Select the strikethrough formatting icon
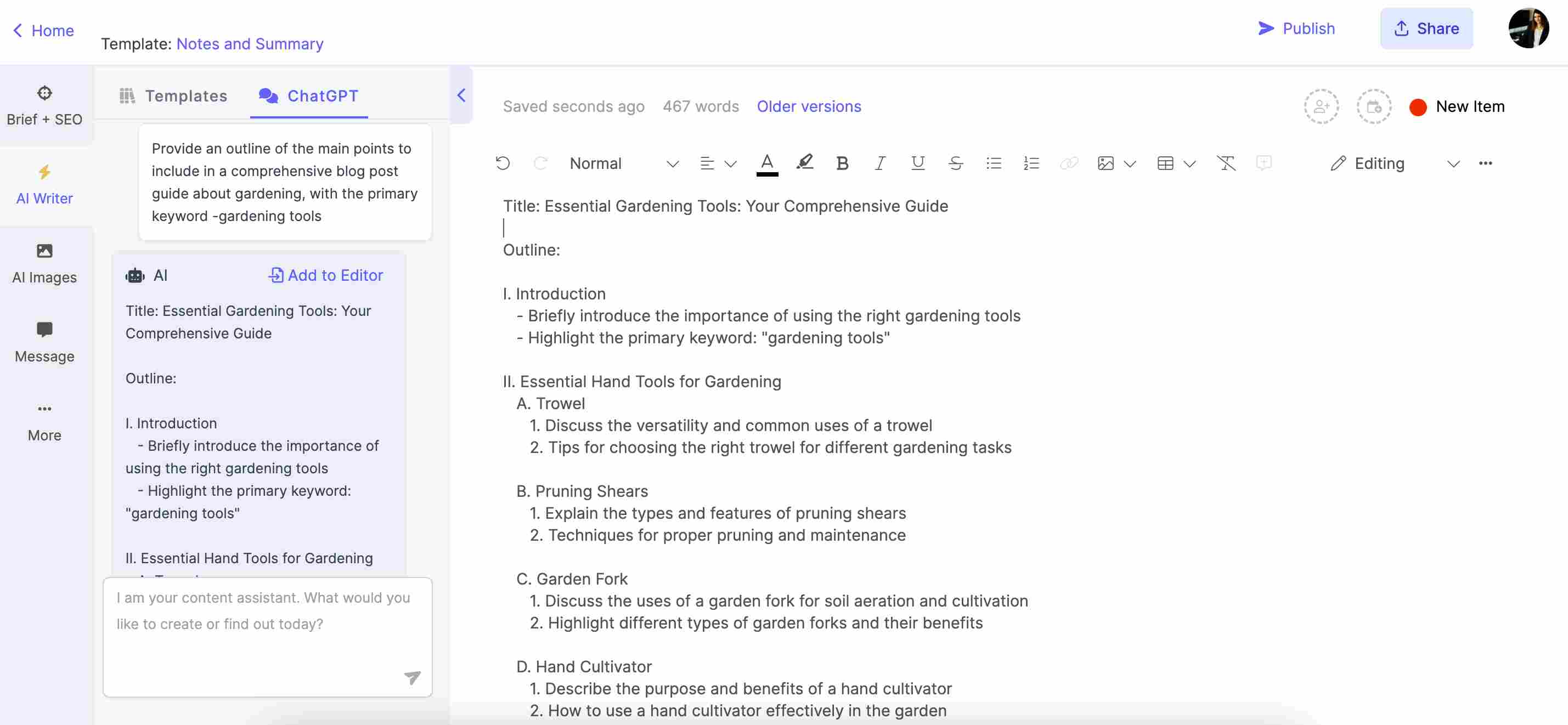This screenshot has width=1568, height=725. 954,163
